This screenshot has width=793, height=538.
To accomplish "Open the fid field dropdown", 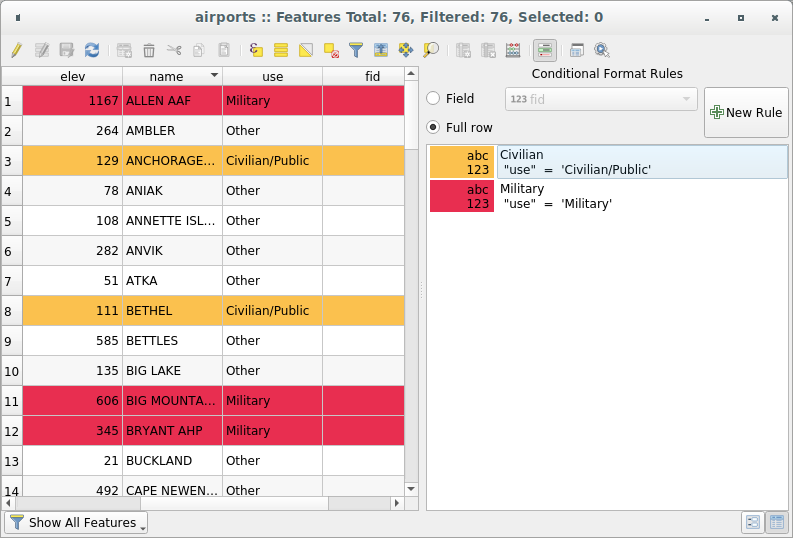I will [600, 98].
